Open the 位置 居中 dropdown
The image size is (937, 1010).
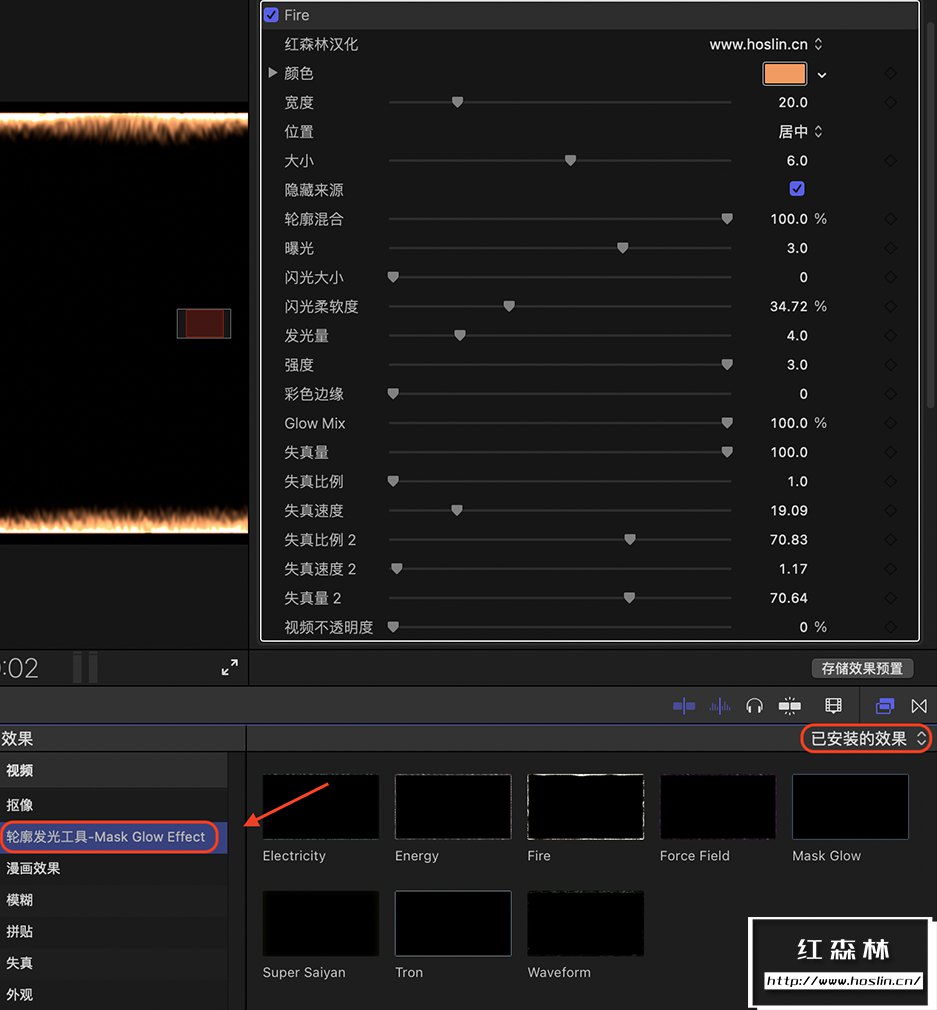(x=800, y=131)
